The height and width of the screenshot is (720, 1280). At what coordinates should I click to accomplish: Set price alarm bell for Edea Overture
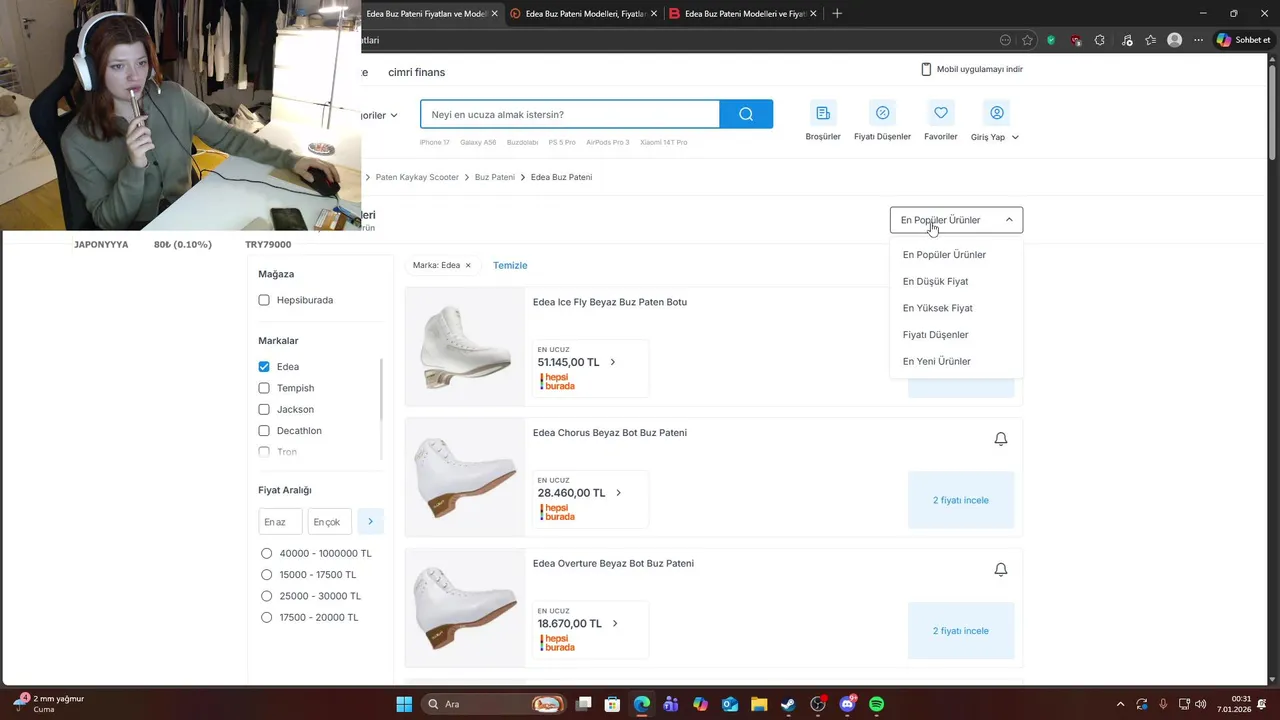click(1000, 569)
